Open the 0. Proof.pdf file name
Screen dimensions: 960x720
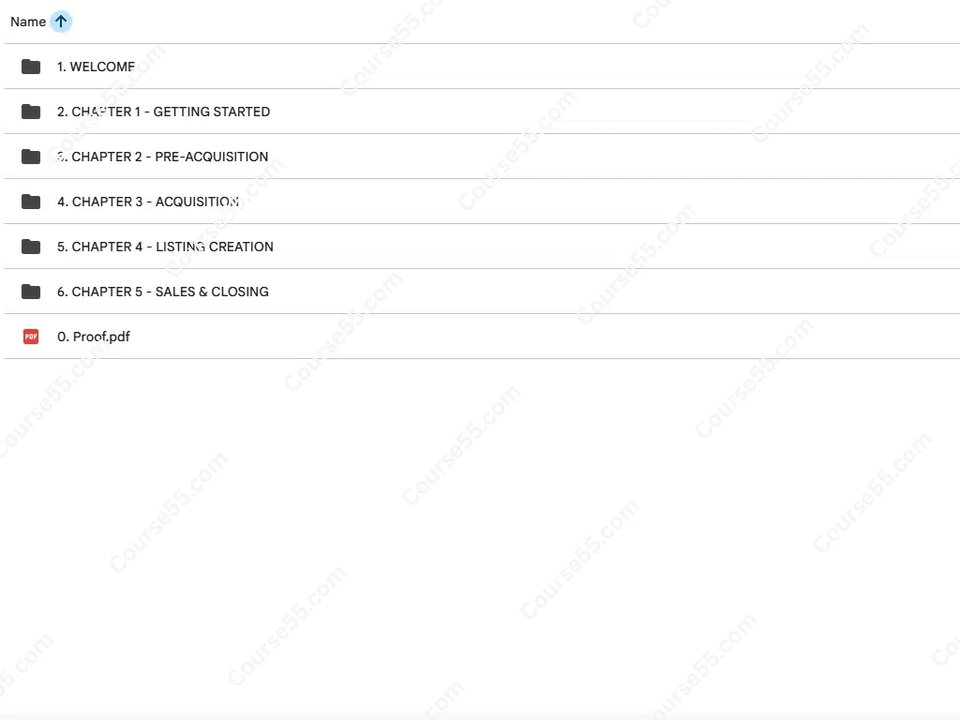[94, 336]
